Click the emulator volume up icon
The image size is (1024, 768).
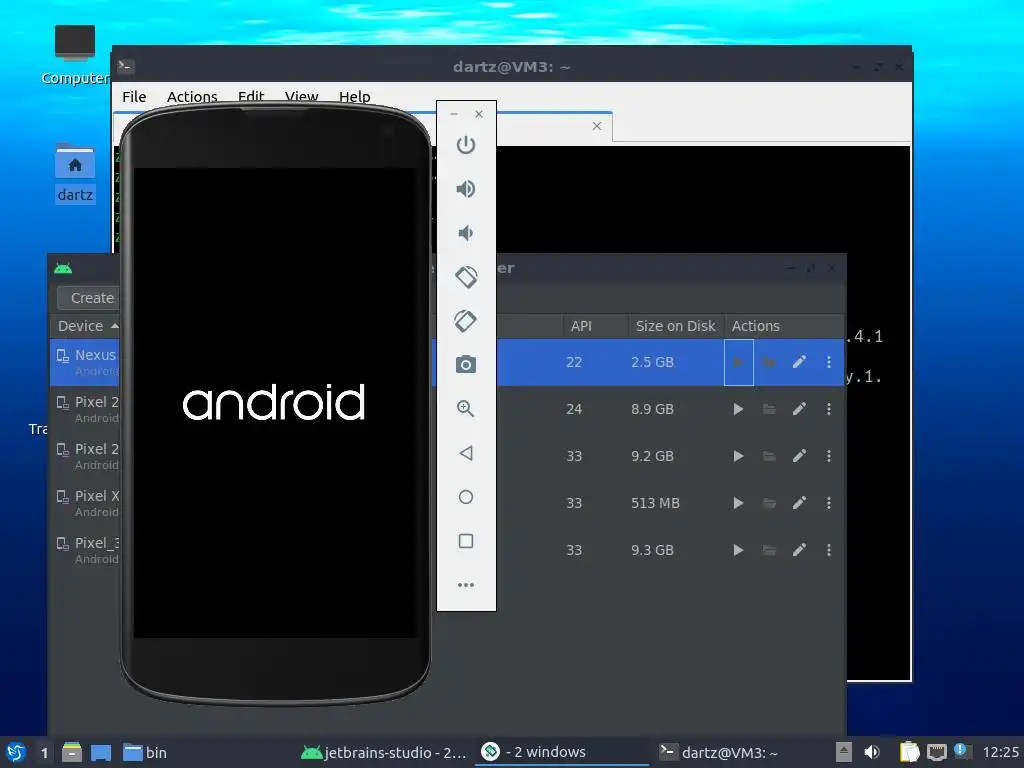pyautogui.click(x=466, y=189)
